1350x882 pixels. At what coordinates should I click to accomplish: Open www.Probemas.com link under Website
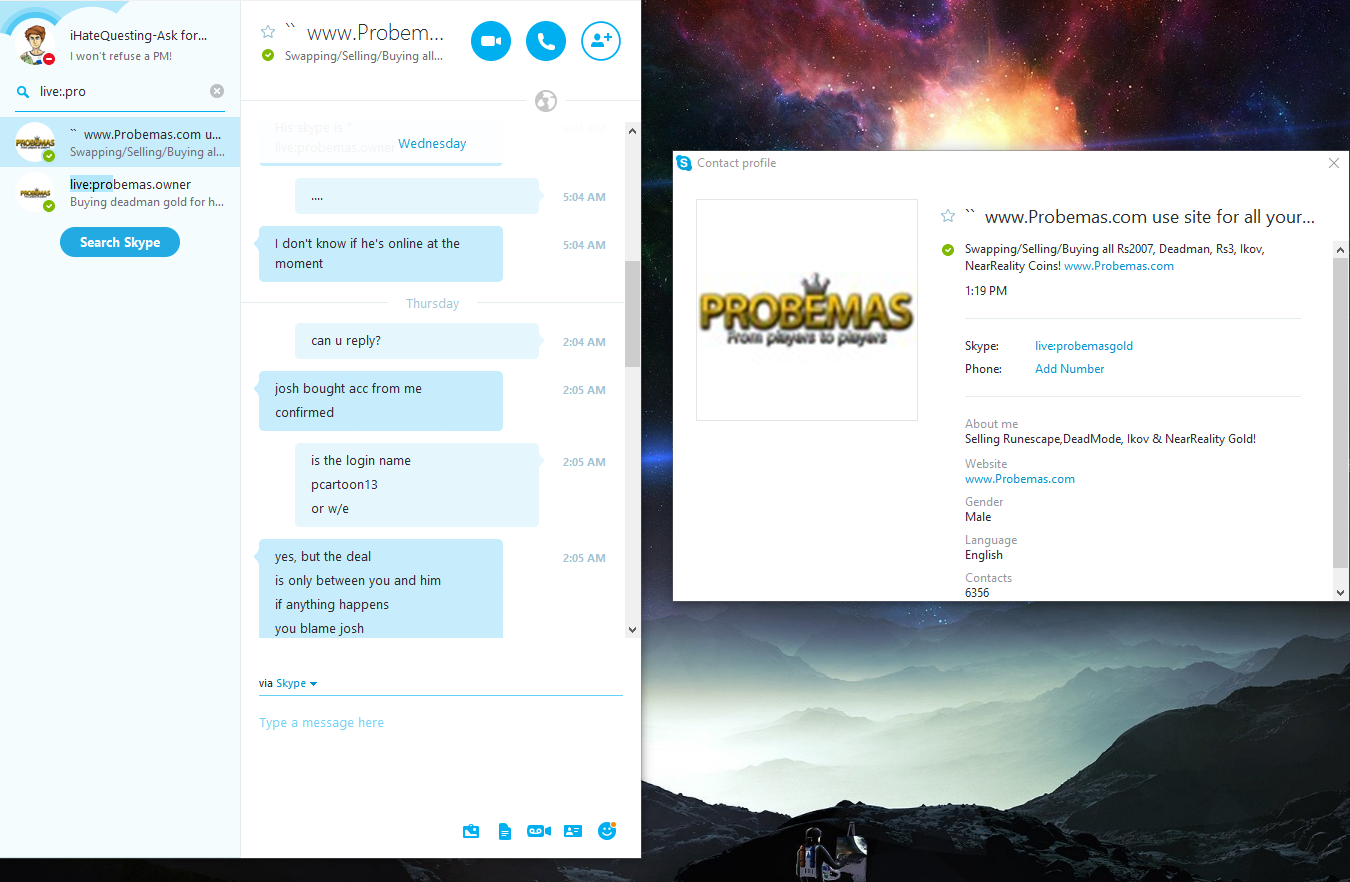(x=1020, y=479)
